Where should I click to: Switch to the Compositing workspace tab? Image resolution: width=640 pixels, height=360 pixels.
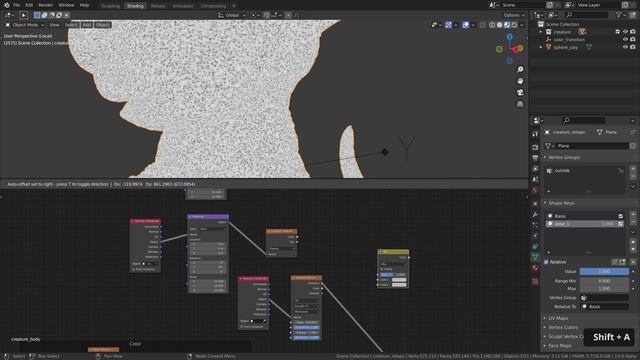[213, 6]
